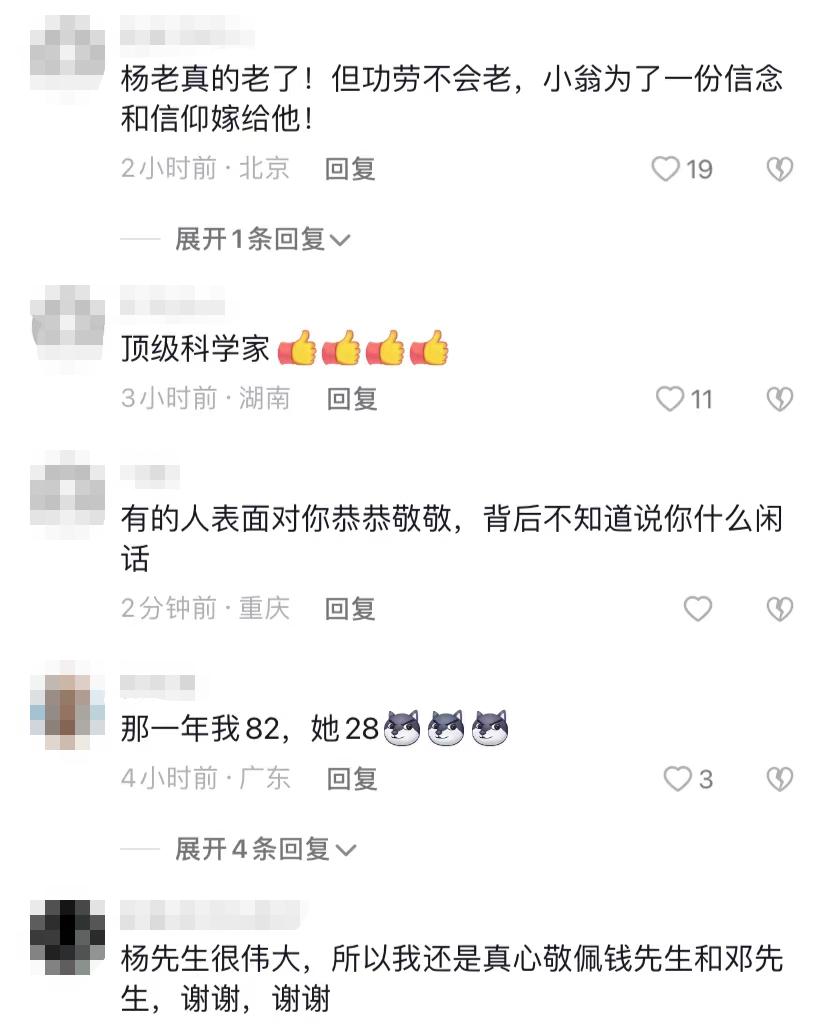Screen dimensions: 828x1028
Task: Dislike the Beijing comment via broken heart
Action: pos(779,169)
